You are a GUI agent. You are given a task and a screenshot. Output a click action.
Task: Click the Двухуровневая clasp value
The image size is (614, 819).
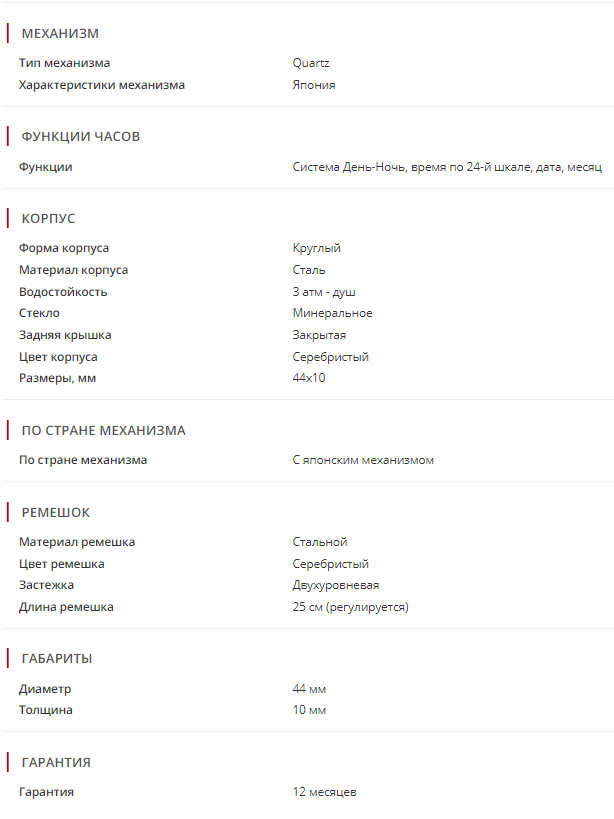pyautogui.click(x=336, y=585)
